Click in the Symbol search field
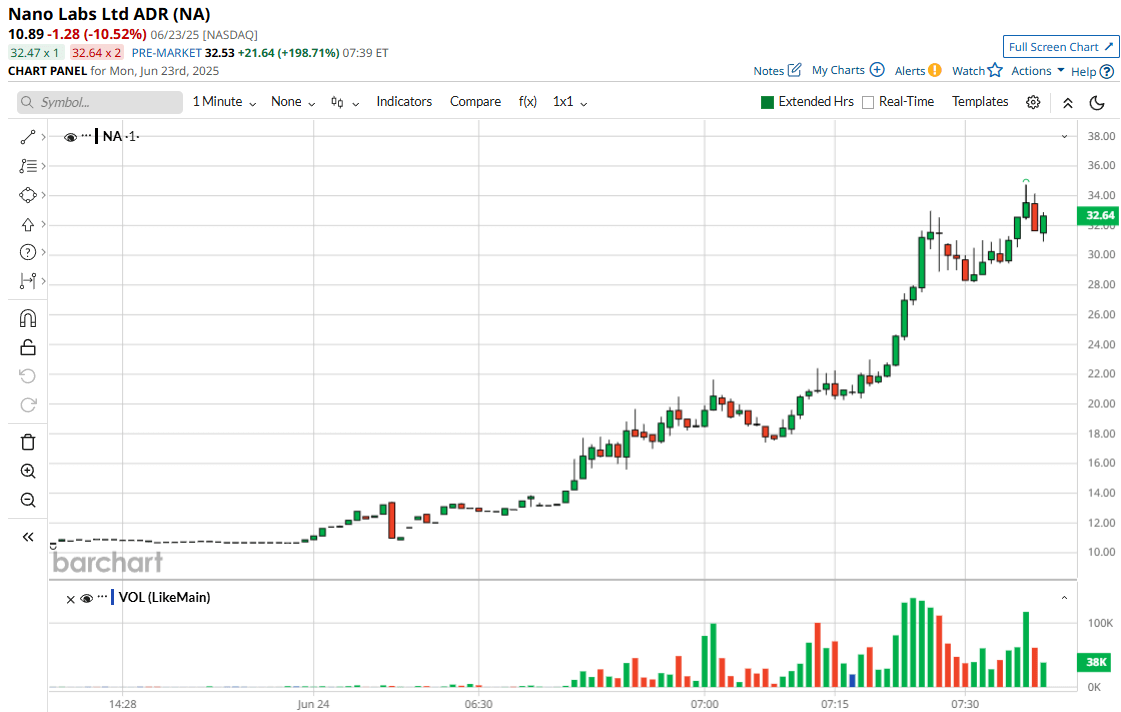Image resolution: width=1121 pixels, height=712 pixels. [100, 102]
